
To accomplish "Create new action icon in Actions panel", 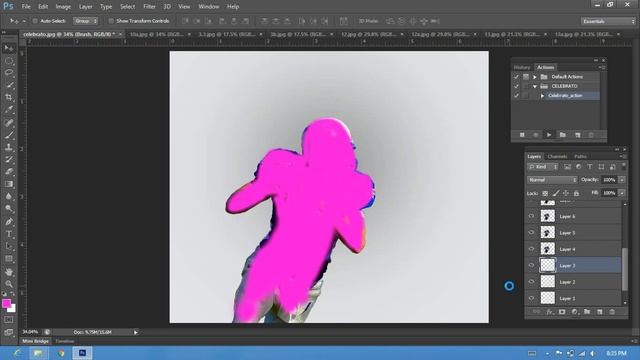I will coord(578,135).
